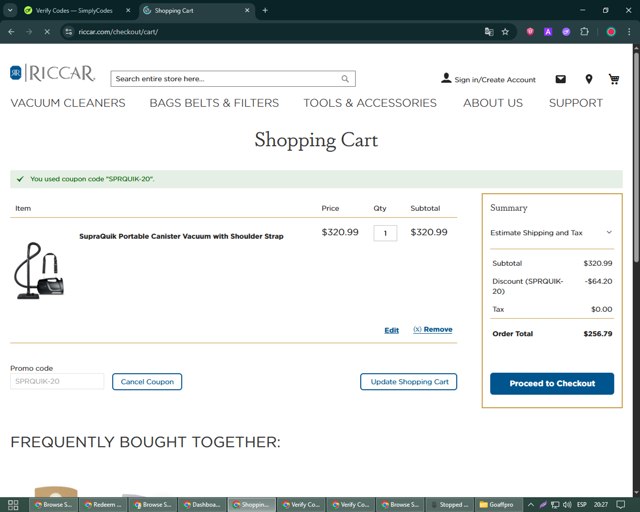Click the discount amount -$64.20
The height and width of the screenshot is (512, 640).
[598, 281]
